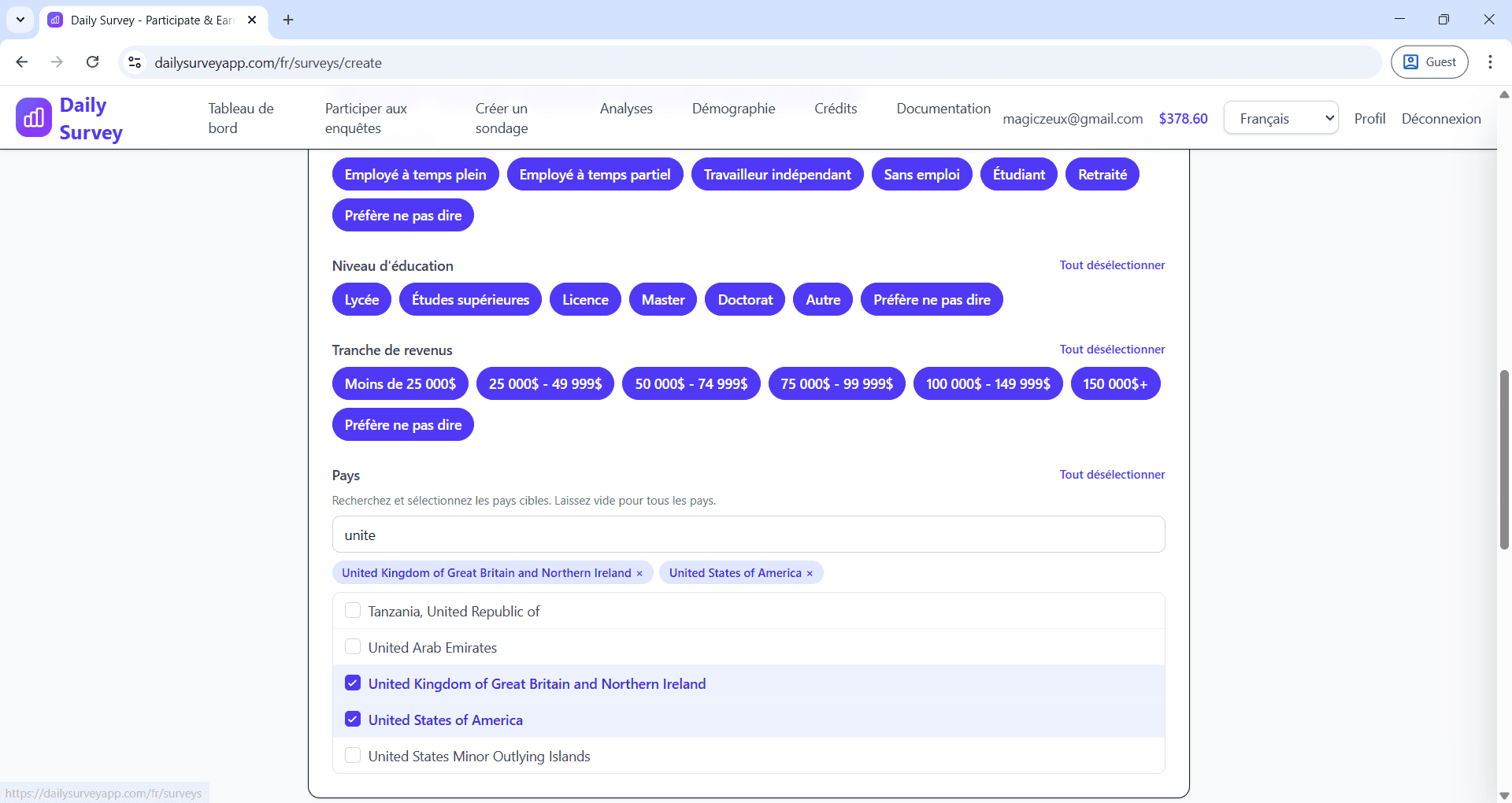Remove United States of America chip
This screenshot has width=1512, height=803.
coord(810,573)
